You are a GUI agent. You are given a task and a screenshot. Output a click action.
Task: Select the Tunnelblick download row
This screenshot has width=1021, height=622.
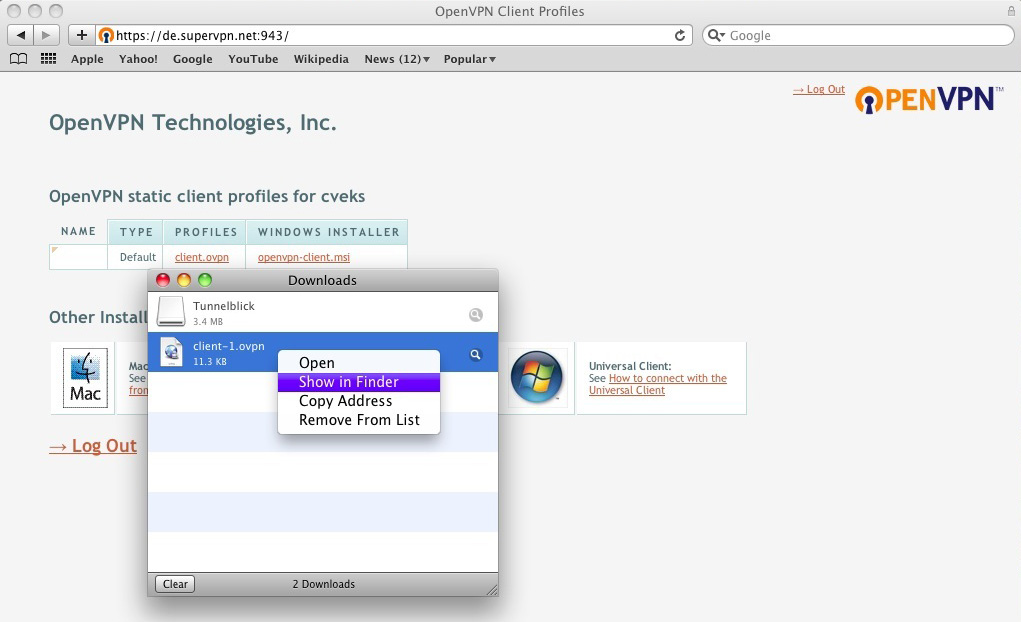(x=323, y=312)
